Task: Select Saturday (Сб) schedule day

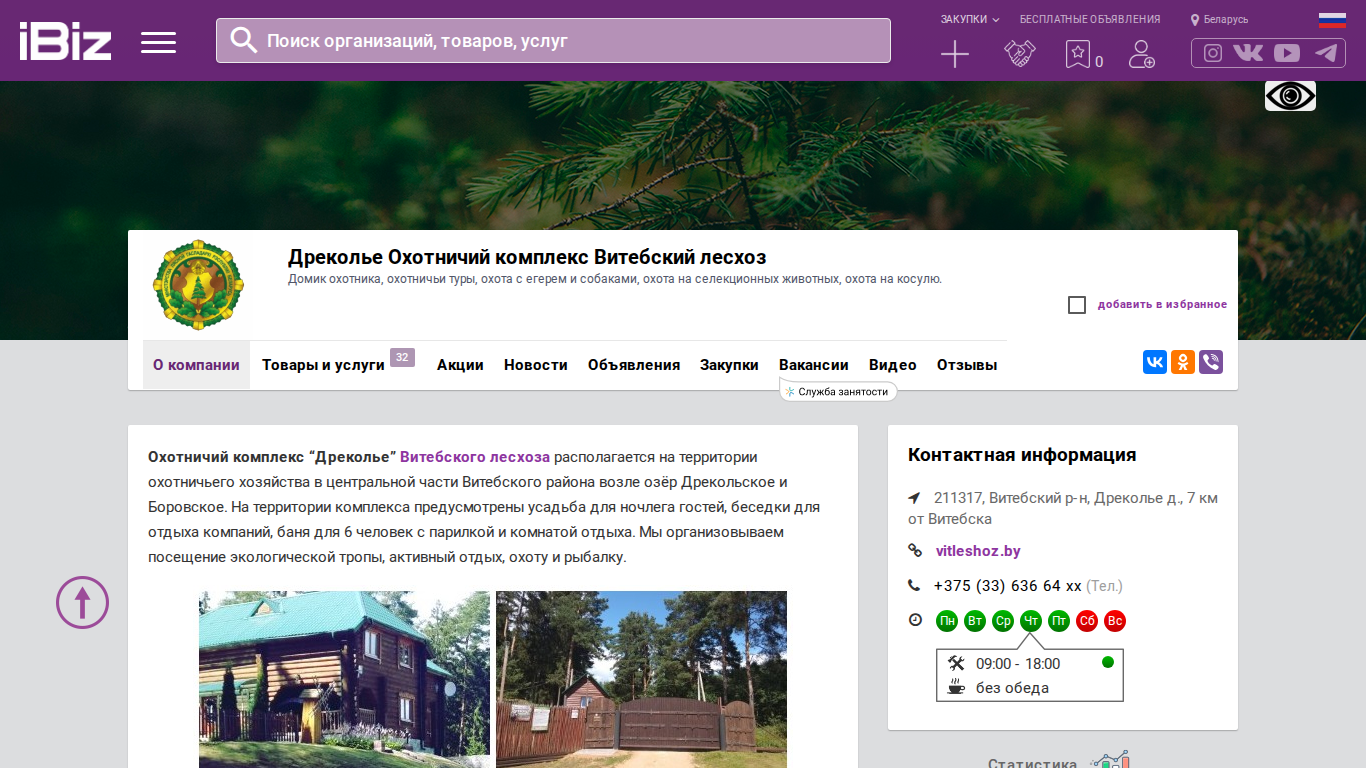Action: (x=1087, y=621)
